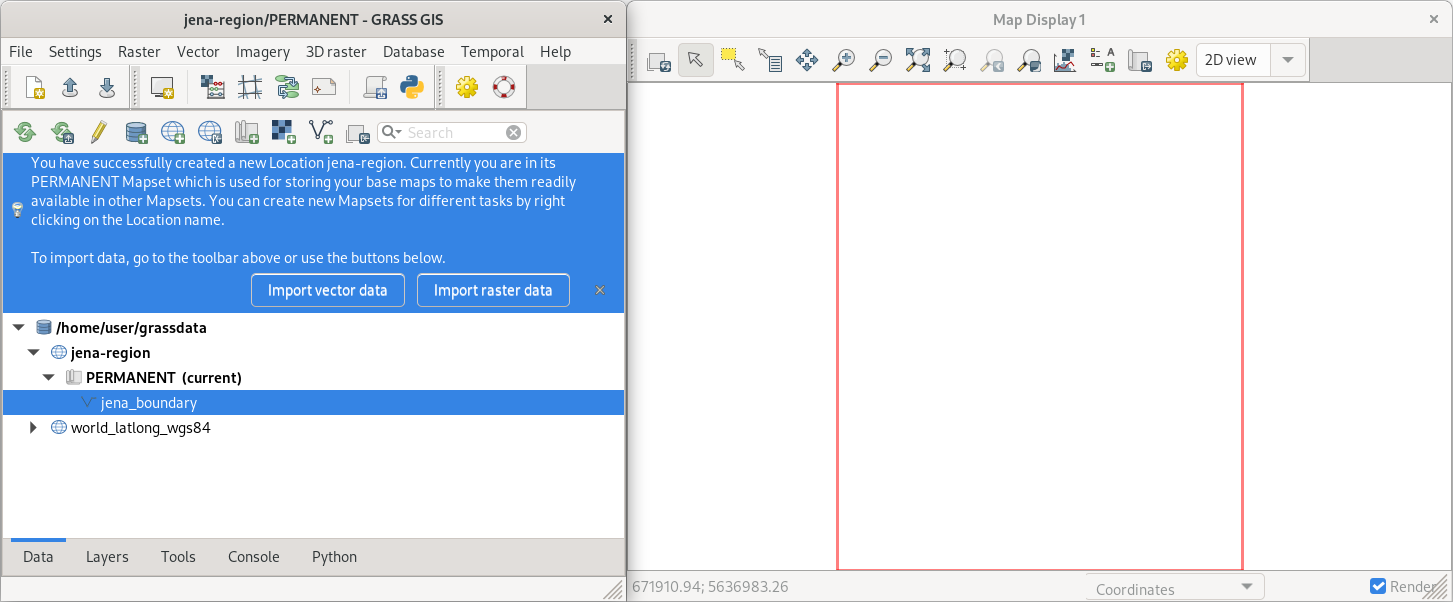Click the data catalog Search field
This screenshot has height=602, width=1453.
(454, 132)
